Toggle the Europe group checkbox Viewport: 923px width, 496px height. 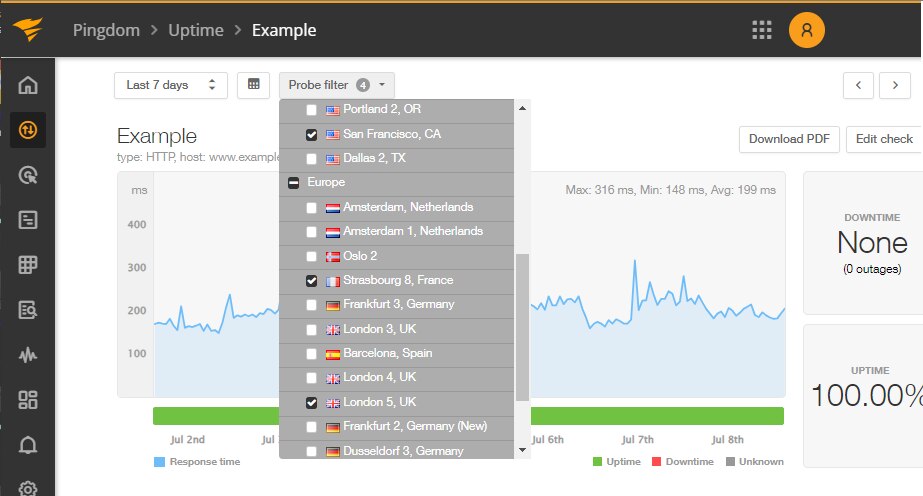293,183
